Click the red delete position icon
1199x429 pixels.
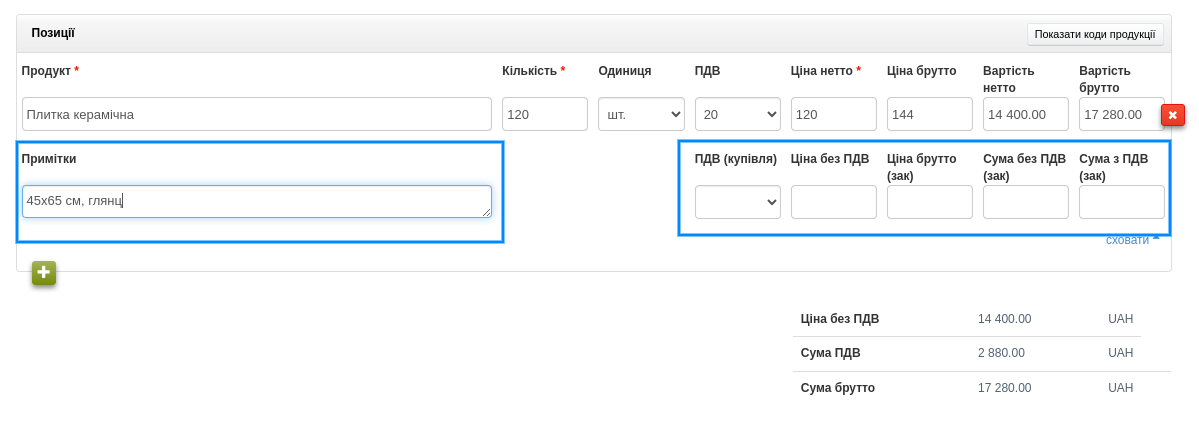point(1172,115)
